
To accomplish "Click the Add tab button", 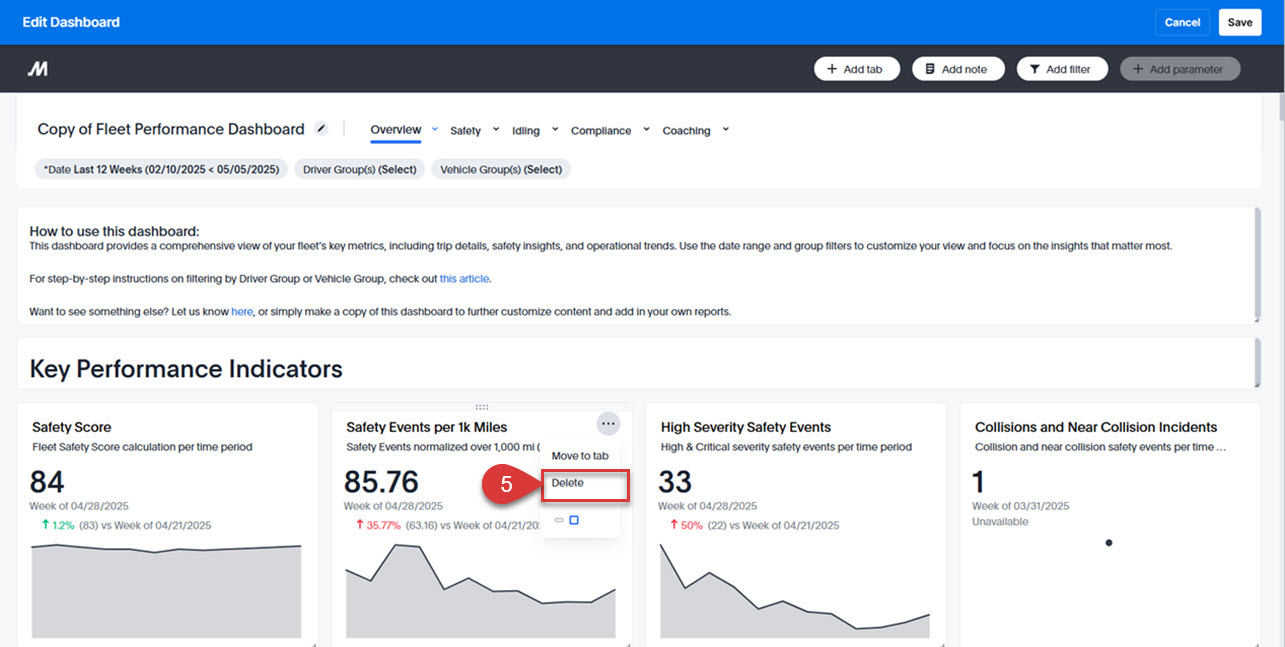I will [x=857, y=69].
